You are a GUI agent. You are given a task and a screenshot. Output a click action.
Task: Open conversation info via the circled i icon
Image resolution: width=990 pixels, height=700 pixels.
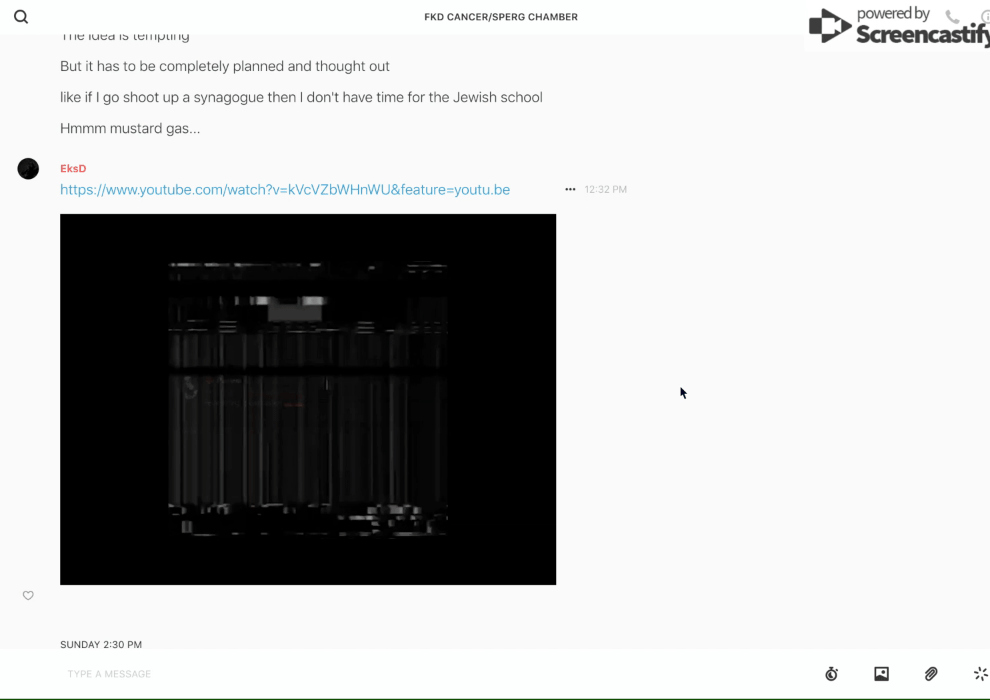coord(984,17)
